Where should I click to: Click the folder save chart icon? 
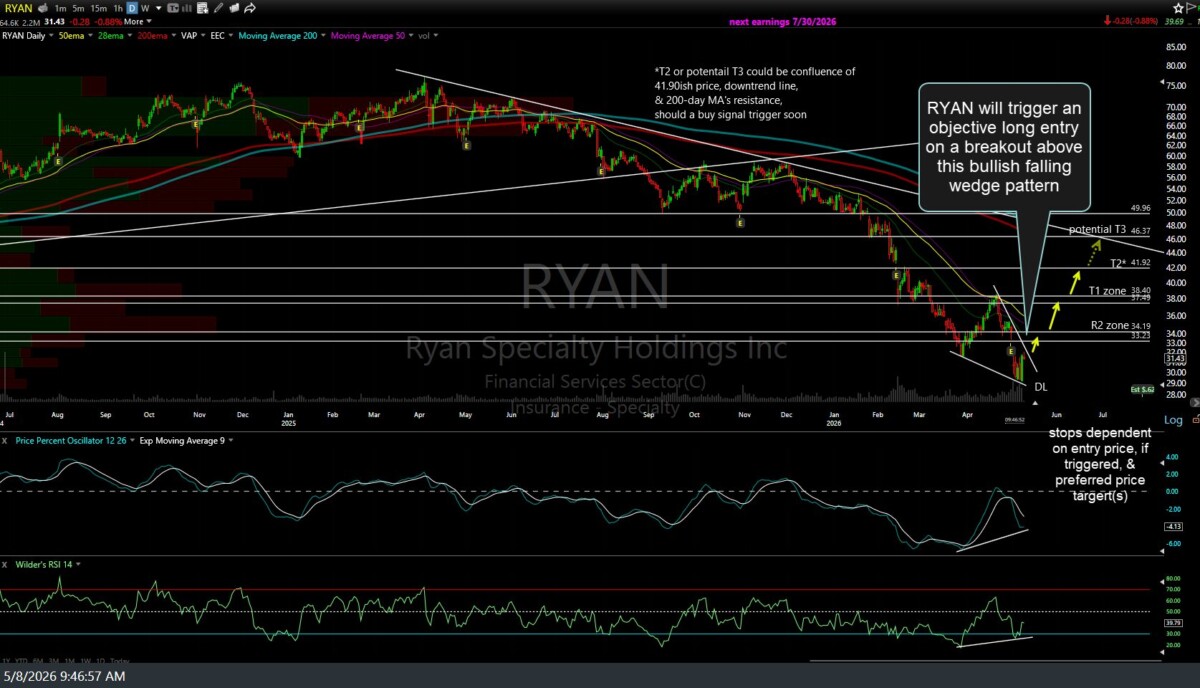coord(234,8)
